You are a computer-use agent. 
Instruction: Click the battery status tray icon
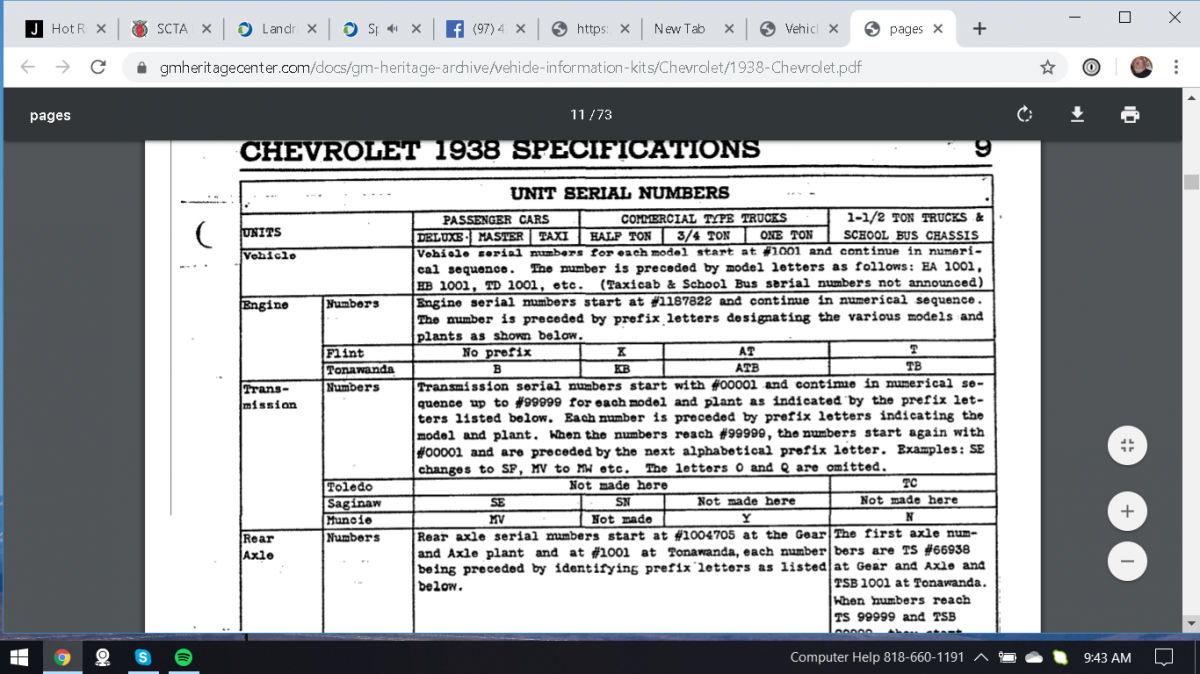click(x=1007, y=657)
